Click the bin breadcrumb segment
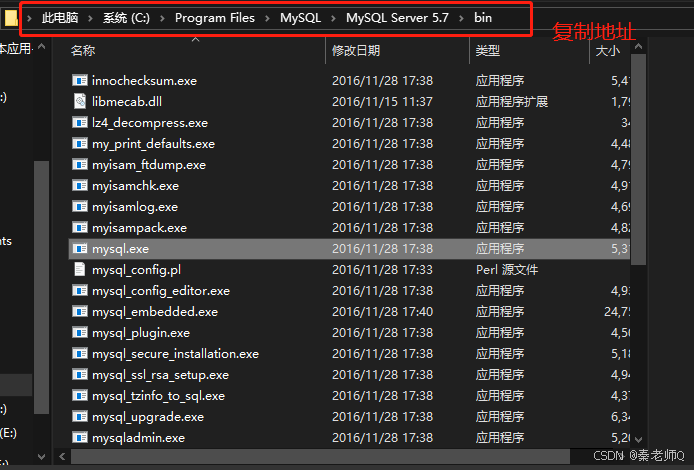The image size is (694, 470). pos(483,18)
